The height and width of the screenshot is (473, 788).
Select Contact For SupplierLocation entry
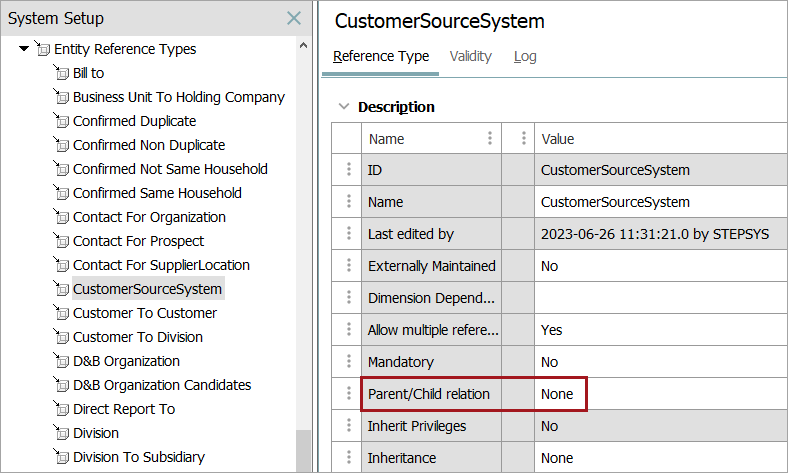click(x=161, y=265)
